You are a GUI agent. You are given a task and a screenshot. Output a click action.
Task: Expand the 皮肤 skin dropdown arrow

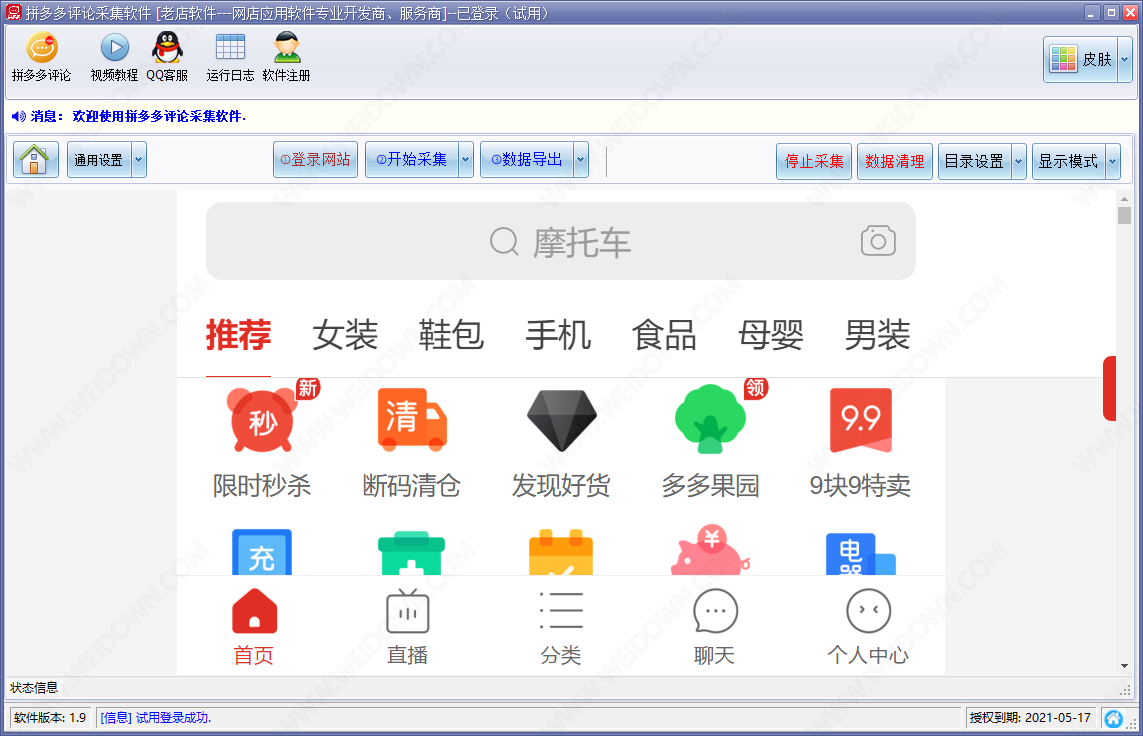(1125, 59)
